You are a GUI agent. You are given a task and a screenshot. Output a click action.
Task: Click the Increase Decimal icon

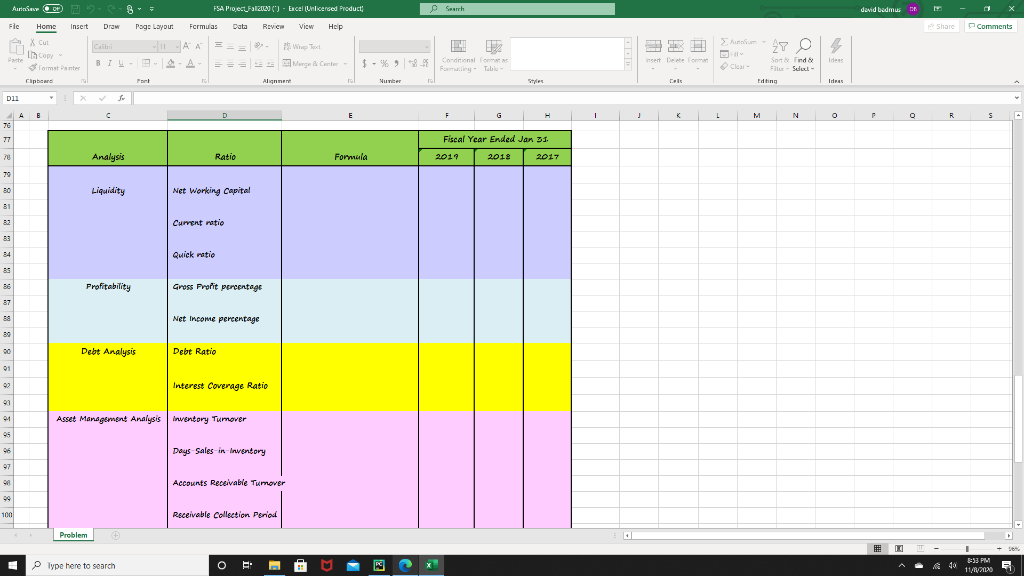[x=413, y=63]
